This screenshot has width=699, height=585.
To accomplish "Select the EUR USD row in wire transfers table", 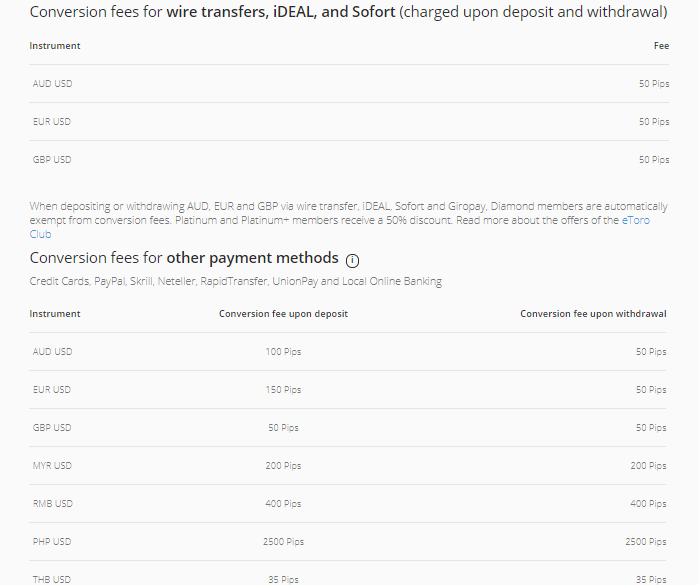I will 349,122.
